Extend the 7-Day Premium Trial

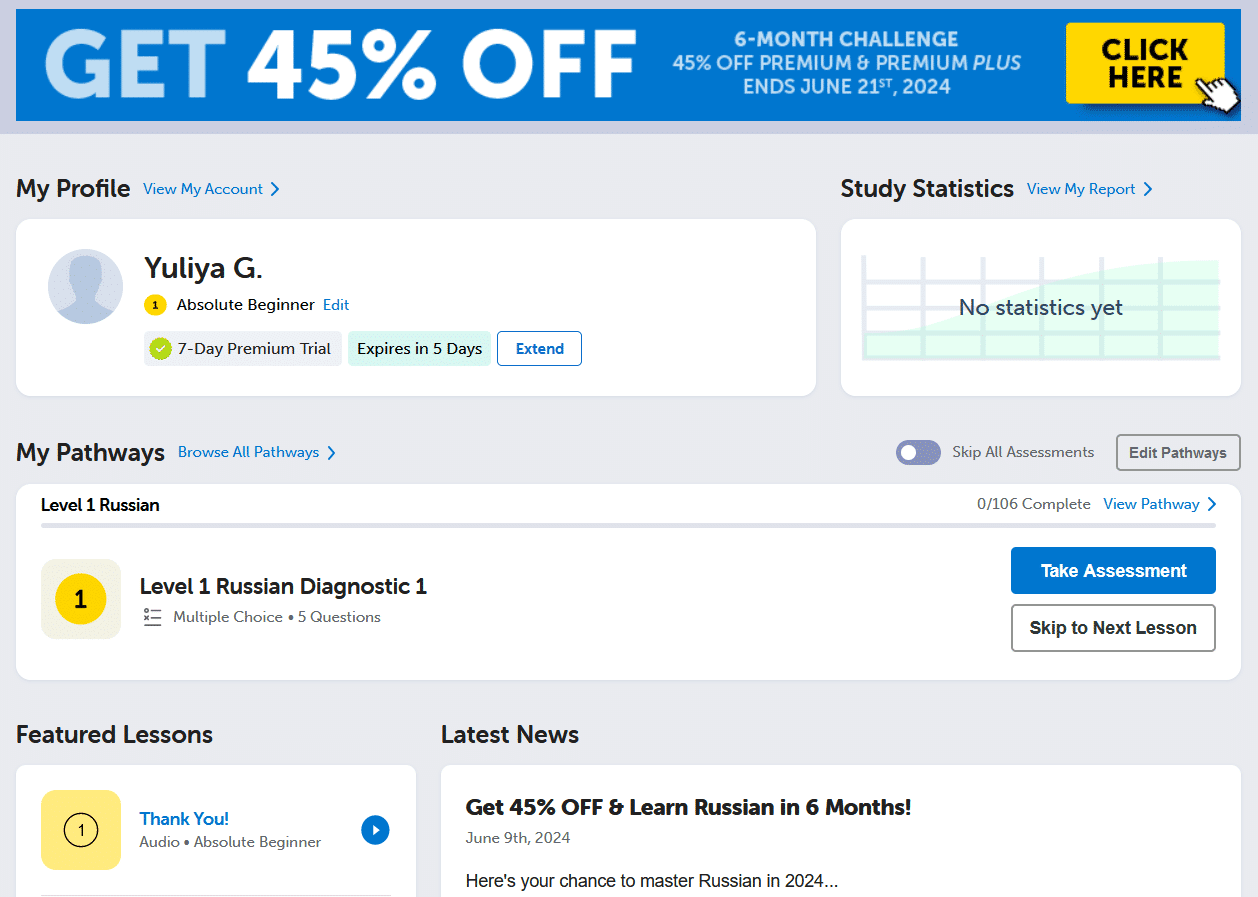point(539,349)
